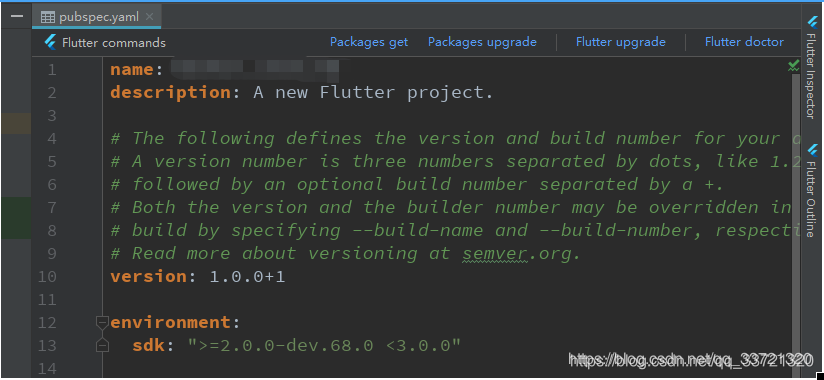
Task: Open the Flutter Inspector side panel
Action: tap(812, 67)
